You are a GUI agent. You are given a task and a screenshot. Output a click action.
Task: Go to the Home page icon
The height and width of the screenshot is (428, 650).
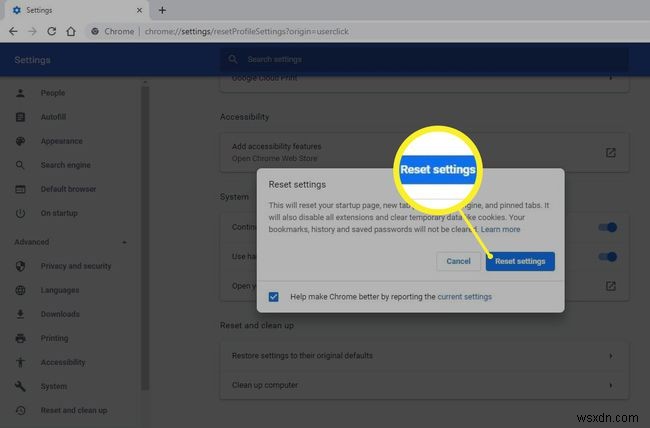[71, 32]
